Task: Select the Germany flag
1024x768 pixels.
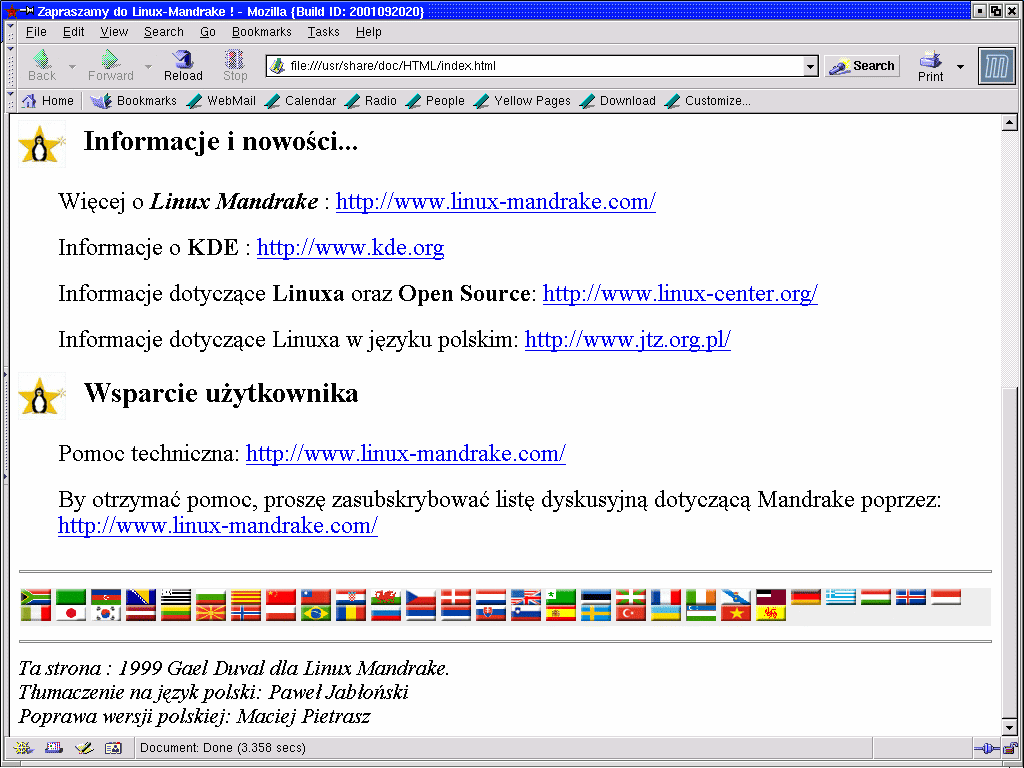Action: [805, 597]
